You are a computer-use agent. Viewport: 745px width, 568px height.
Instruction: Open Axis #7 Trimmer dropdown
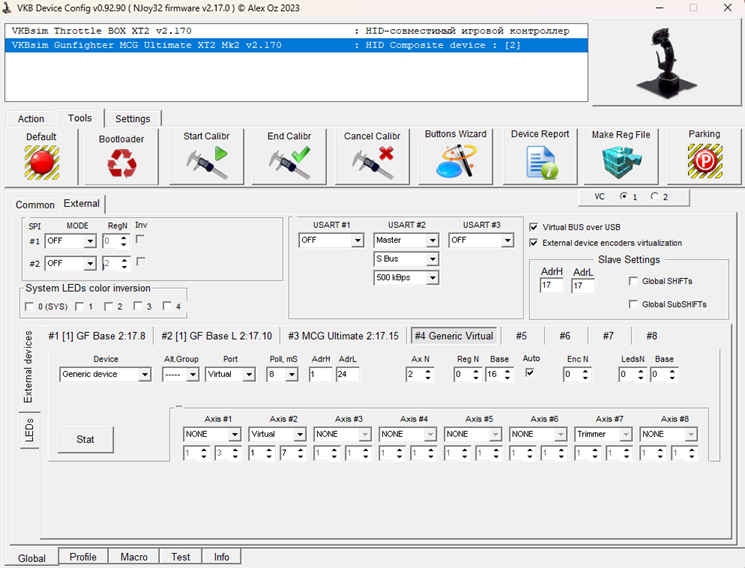(x=626, y=434)
